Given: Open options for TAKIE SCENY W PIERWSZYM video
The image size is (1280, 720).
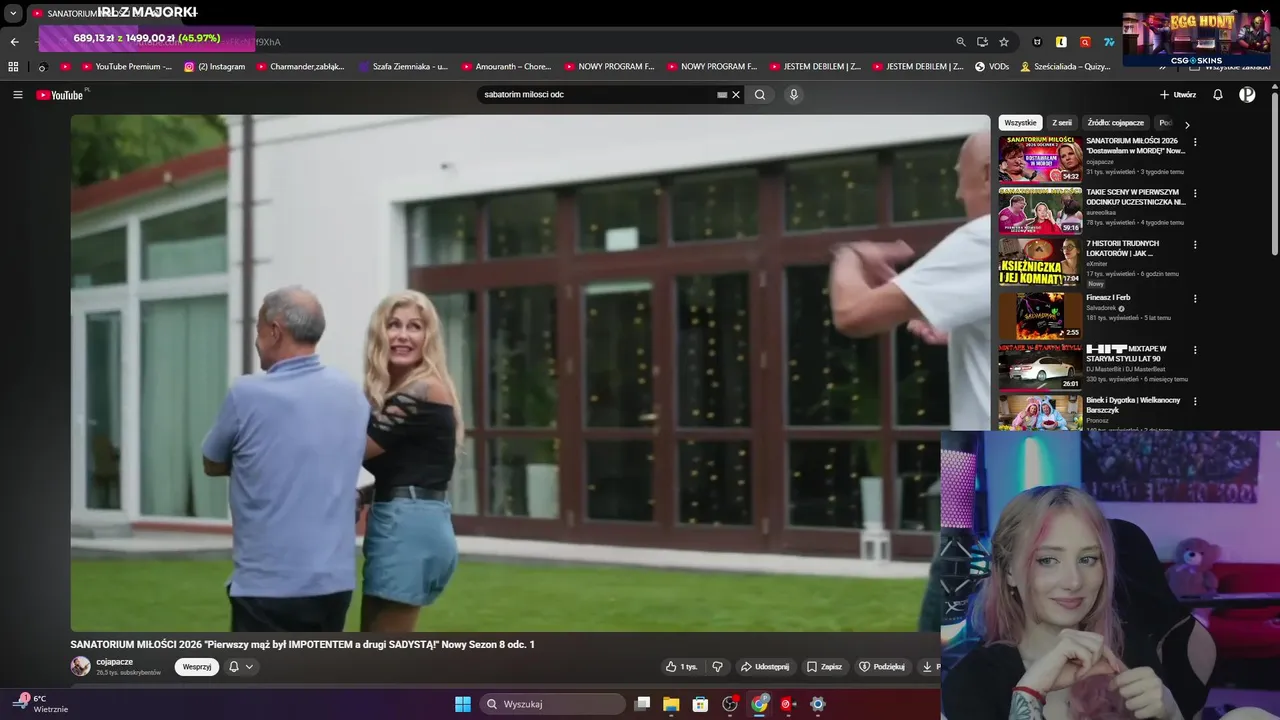Looking at the screenshot, I should [1195, 193].
